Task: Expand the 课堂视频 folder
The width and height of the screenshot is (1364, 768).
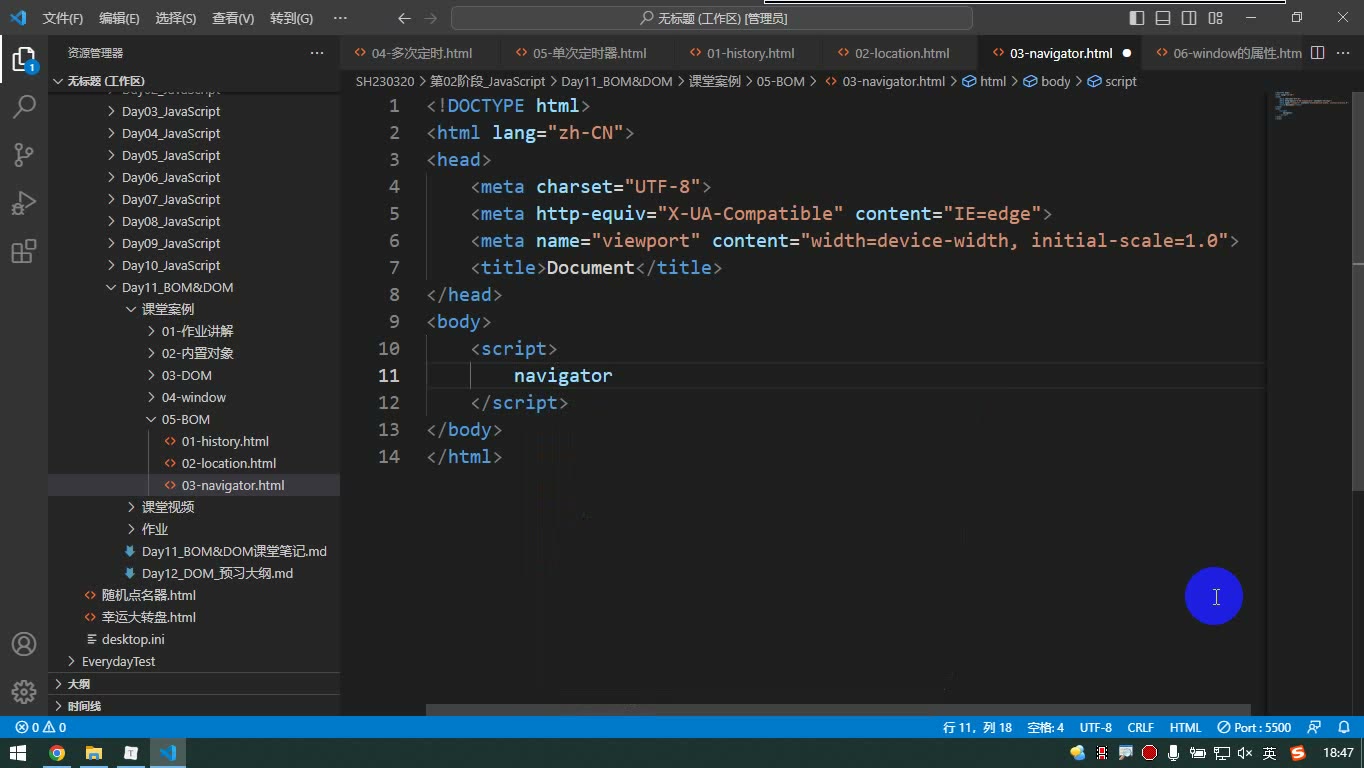Action: pos(167,507)
